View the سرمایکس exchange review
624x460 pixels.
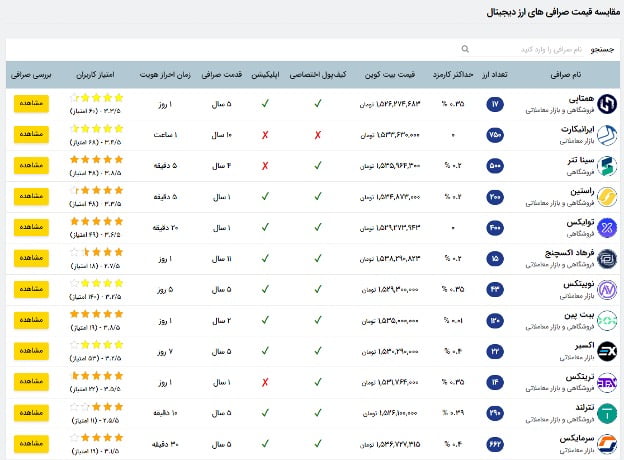coord(31,444)
